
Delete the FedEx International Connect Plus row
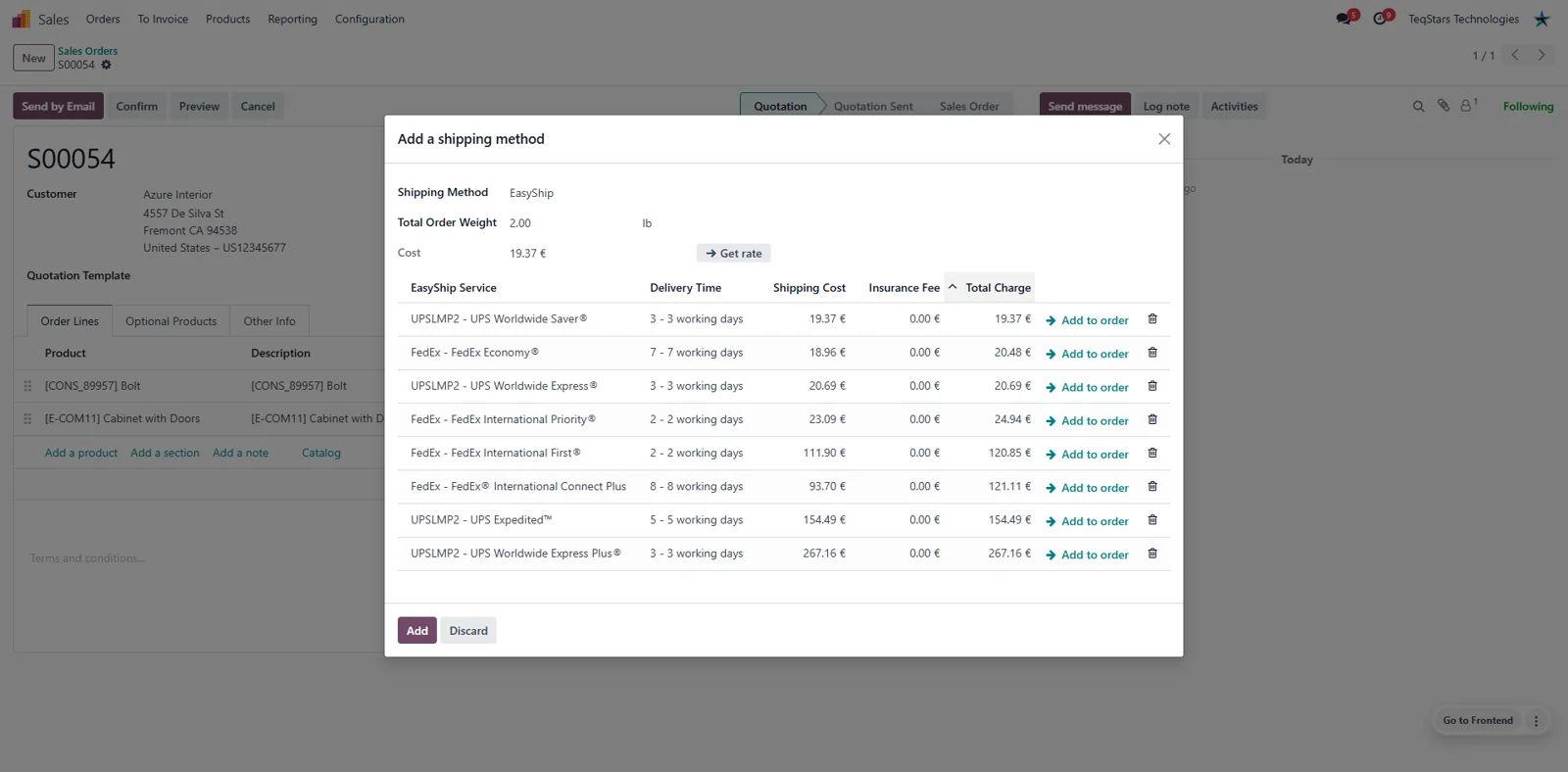pyautogui.click(x=1152, y=486)
